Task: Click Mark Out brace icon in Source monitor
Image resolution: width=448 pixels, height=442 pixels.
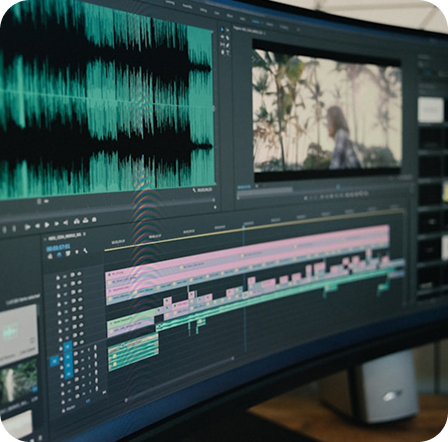Action: point(14,228)
